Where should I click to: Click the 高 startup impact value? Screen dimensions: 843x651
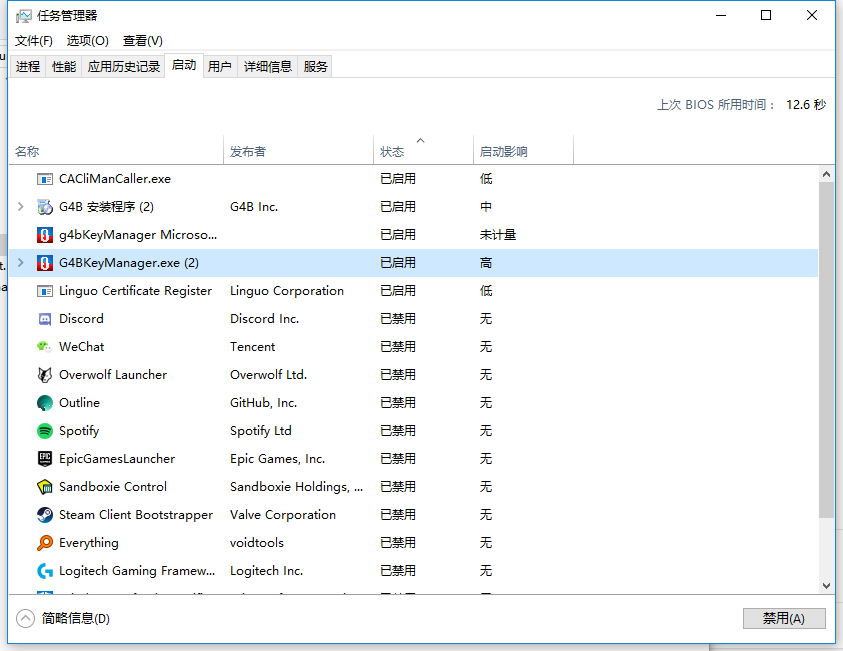486,263
